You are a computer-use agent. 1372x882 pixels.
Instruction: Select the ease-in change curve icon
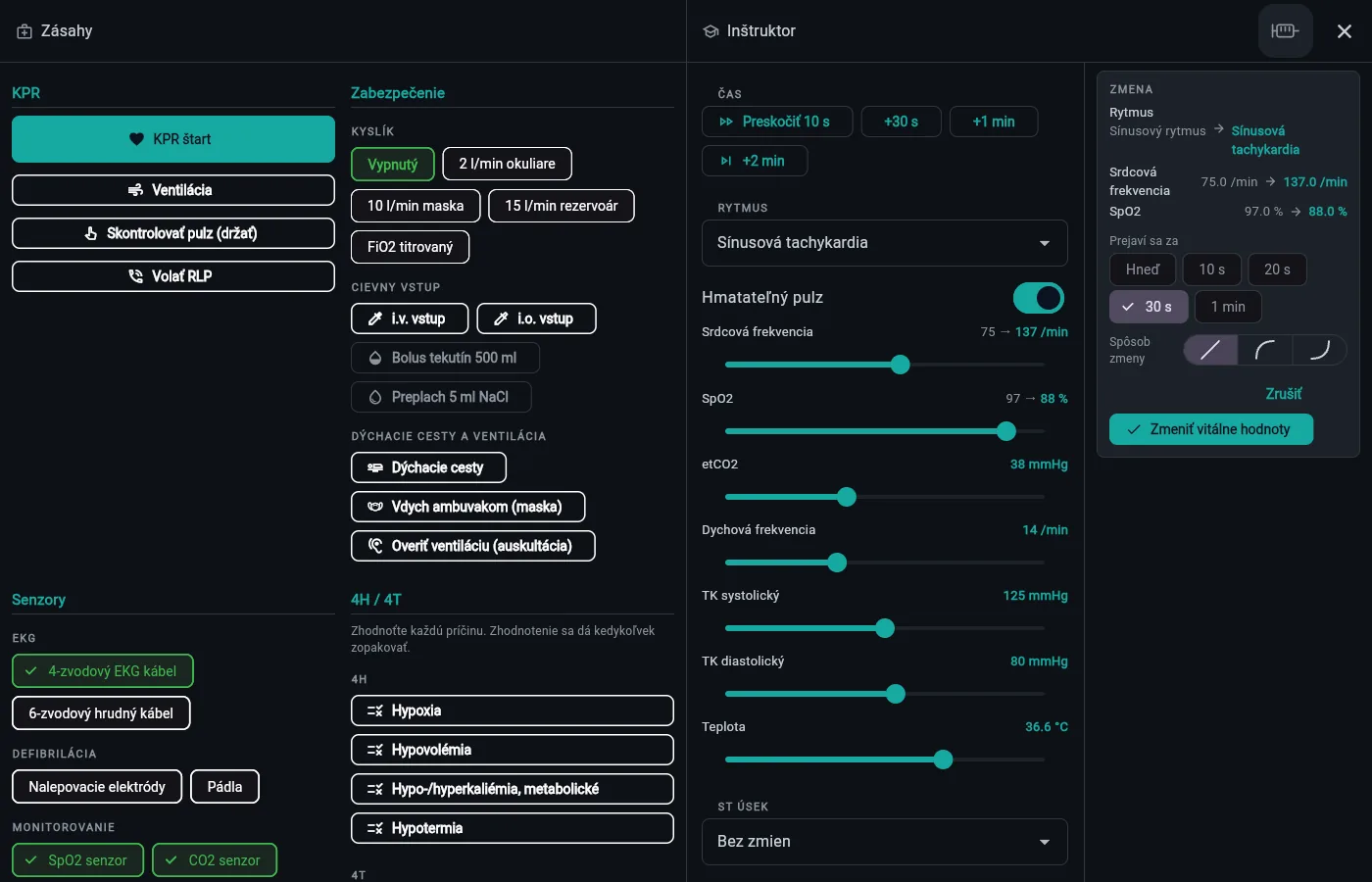point(1320,350)
